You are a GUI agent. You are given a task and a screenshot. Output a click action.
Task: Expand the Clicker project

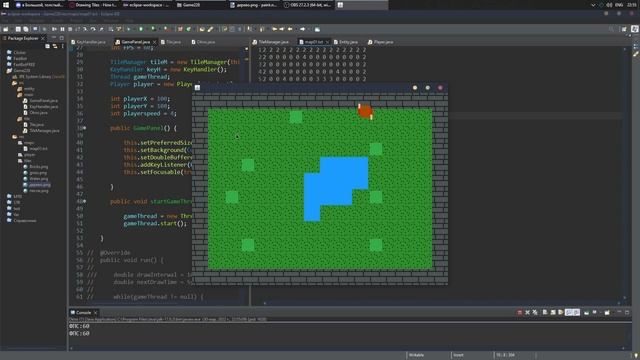17,52
